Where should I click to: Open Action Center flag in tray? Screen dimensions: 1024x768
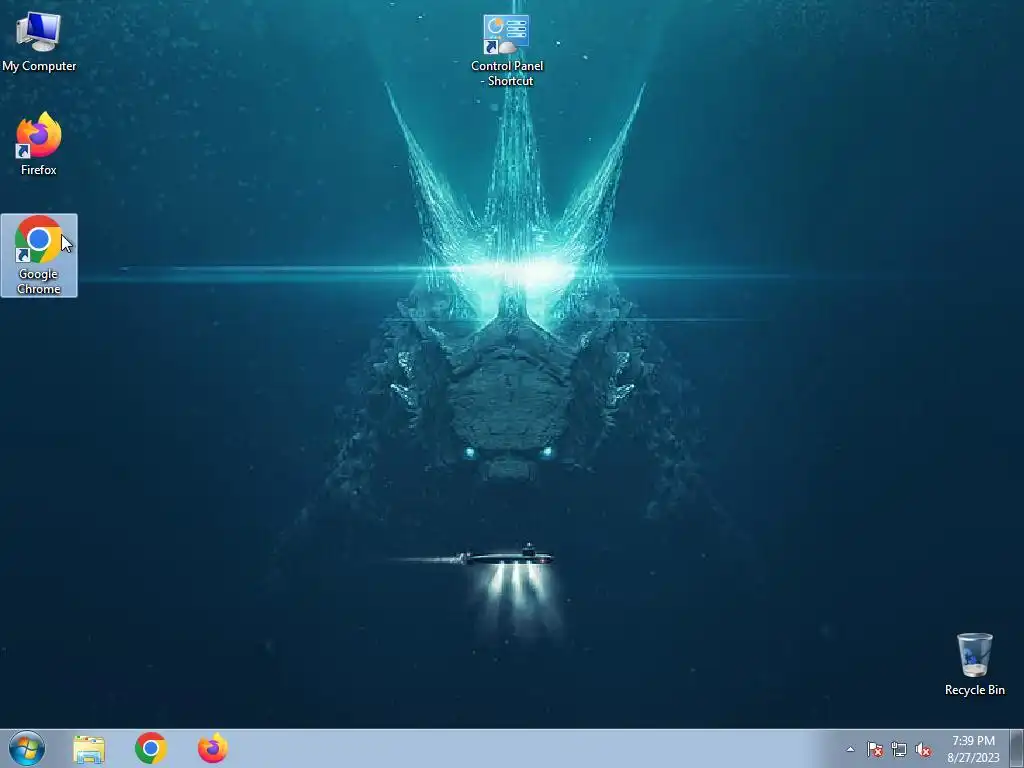pyautogui.click(x=875, y=749)
